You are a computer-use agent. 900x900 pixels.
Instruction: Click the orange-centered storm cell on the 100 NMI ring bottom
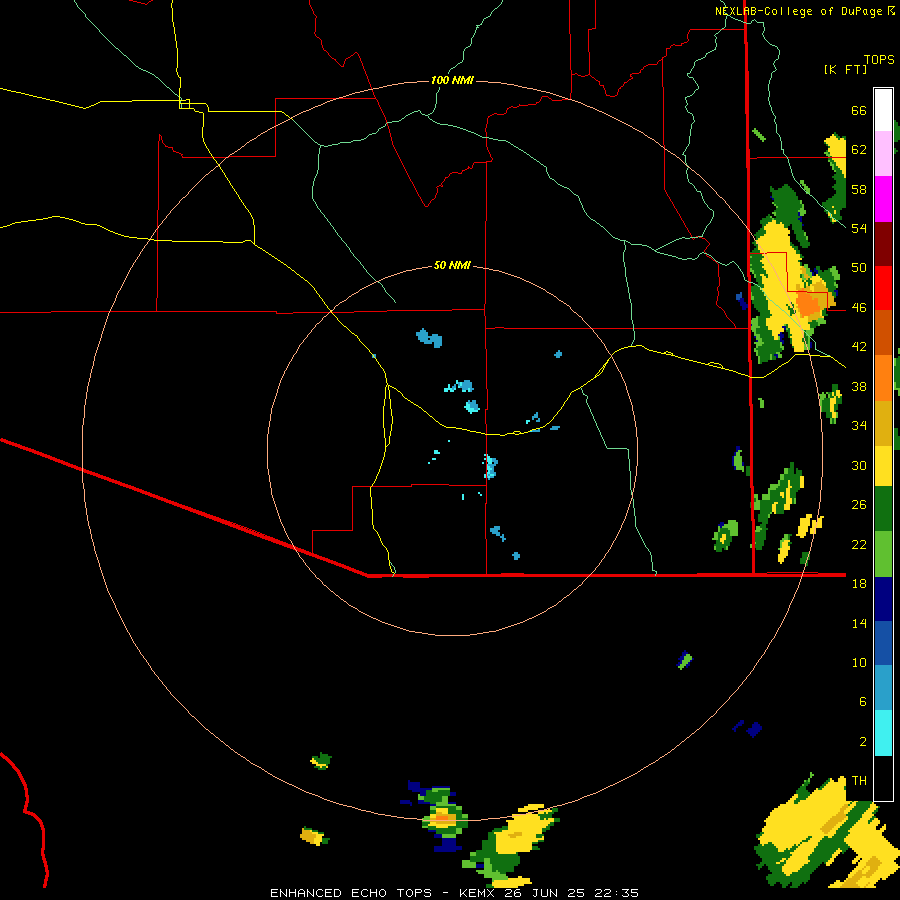443,817
